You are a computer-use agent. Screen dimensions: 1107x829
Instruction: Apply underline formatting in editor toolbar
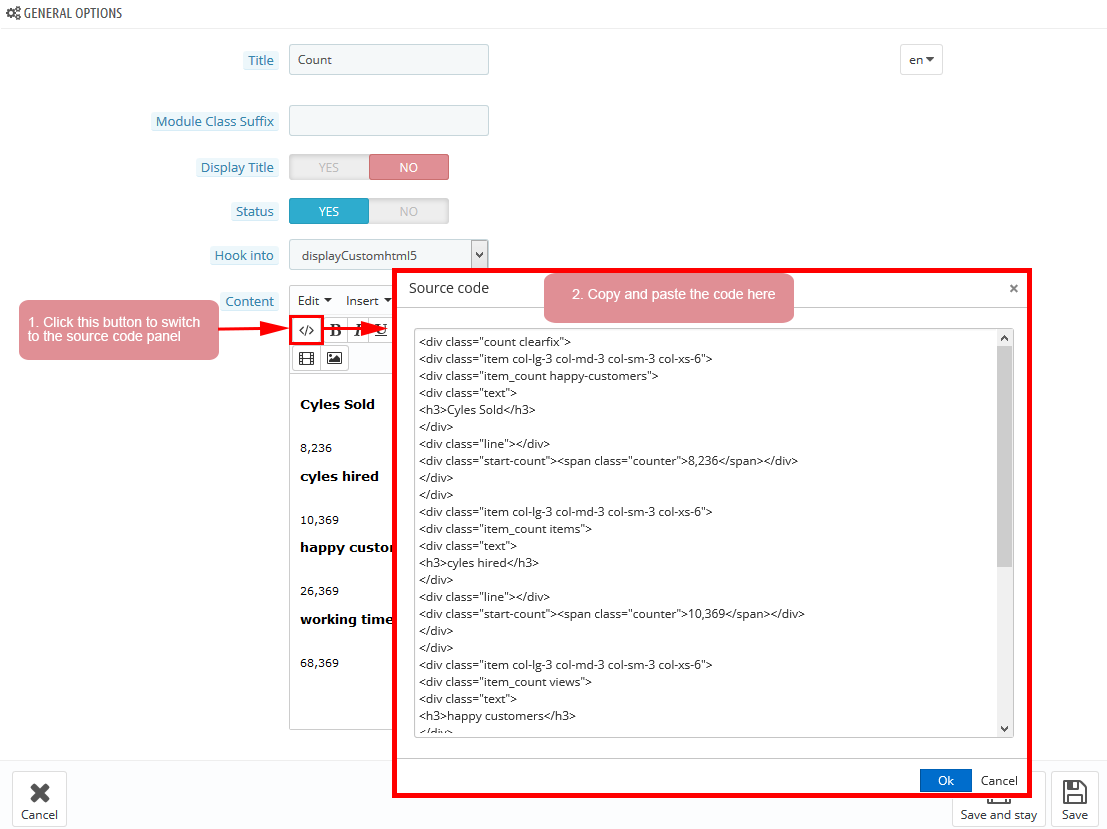[x=381, y=330]
